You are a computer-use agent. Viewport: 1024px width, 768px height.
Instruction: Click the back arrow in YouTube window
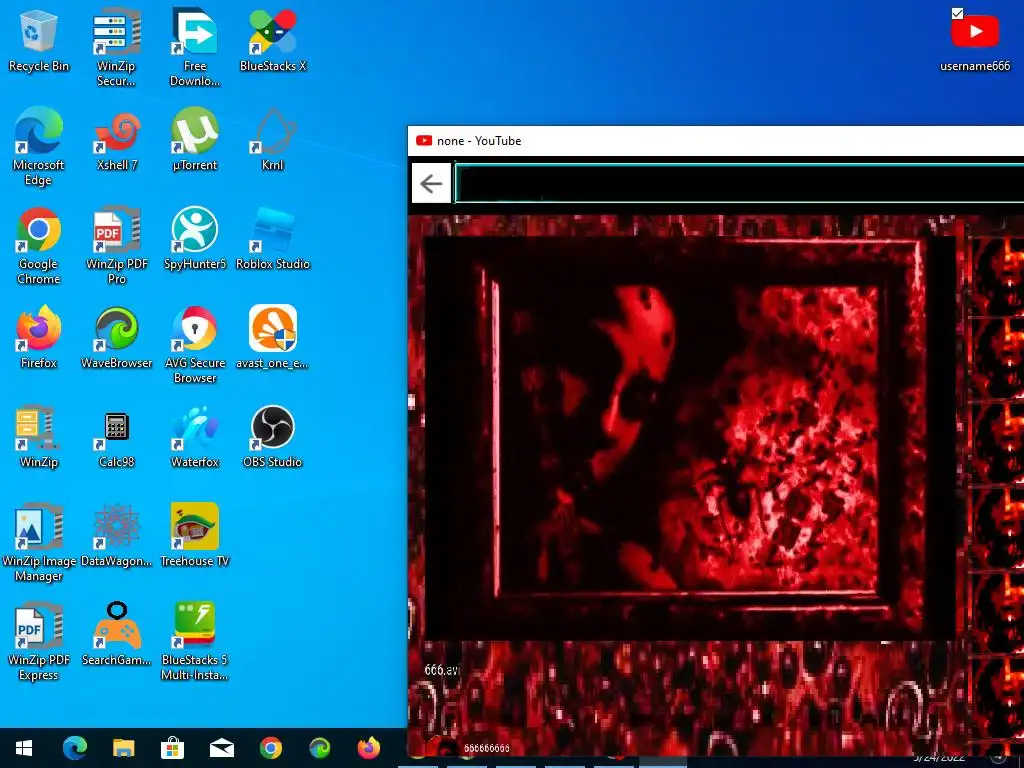click(431, 184)
